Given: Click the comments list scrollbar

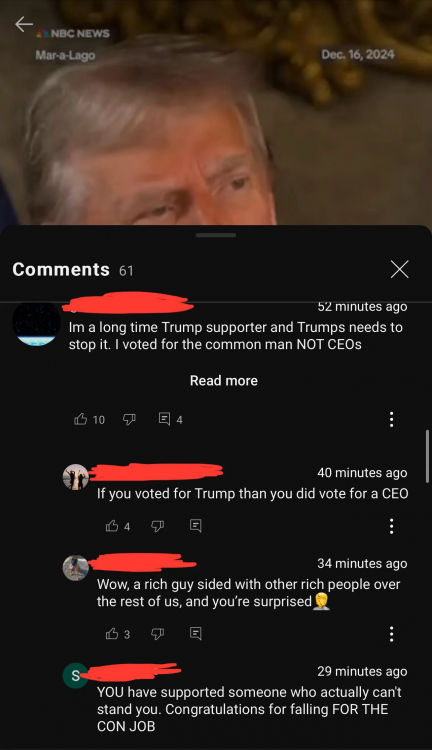Looking at the screenshot, I should coord(427,457).
